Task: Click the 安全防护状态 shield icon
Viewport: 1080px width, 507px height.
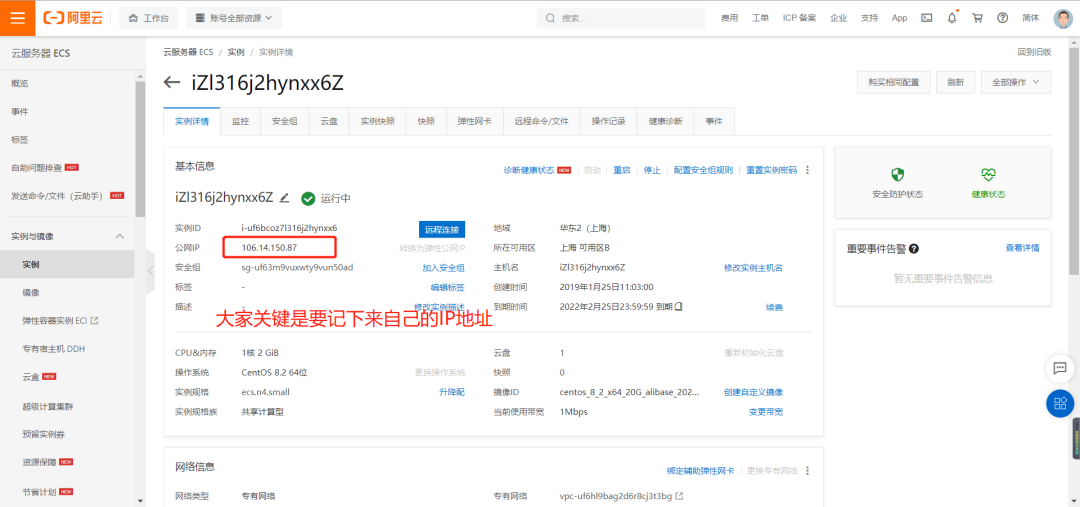Action: click(897, 175)
